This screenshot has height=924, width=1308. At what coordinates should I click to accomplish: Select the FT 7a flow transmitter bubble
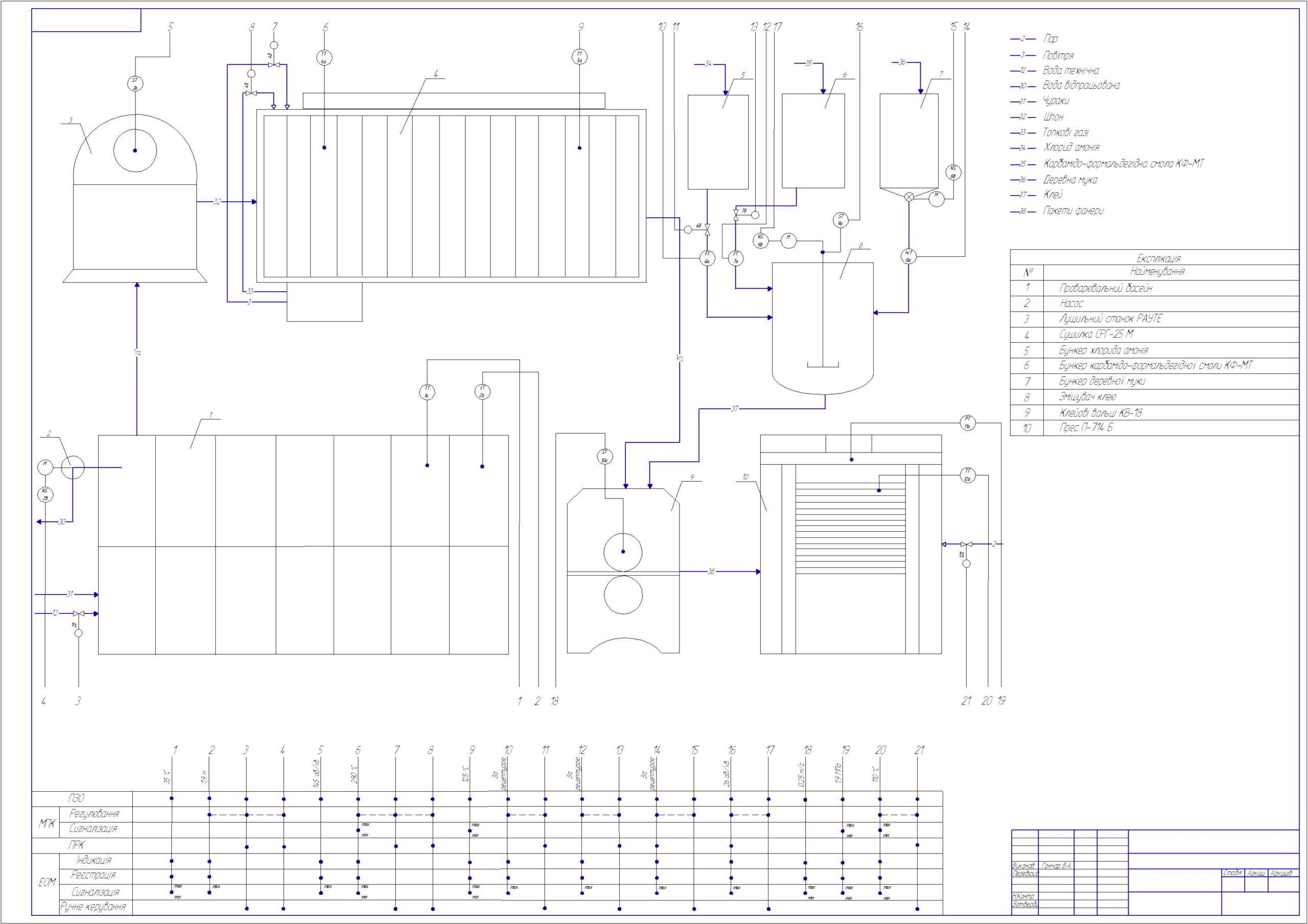point(735,258)
